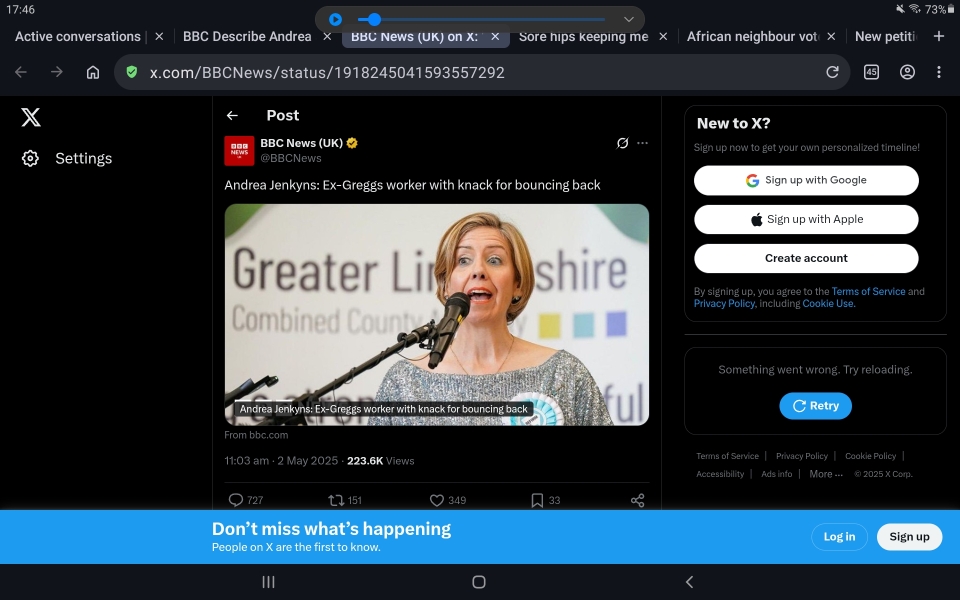
Task: Switch to Sore hips keeping me tab
Action: (x=583, y=37)
